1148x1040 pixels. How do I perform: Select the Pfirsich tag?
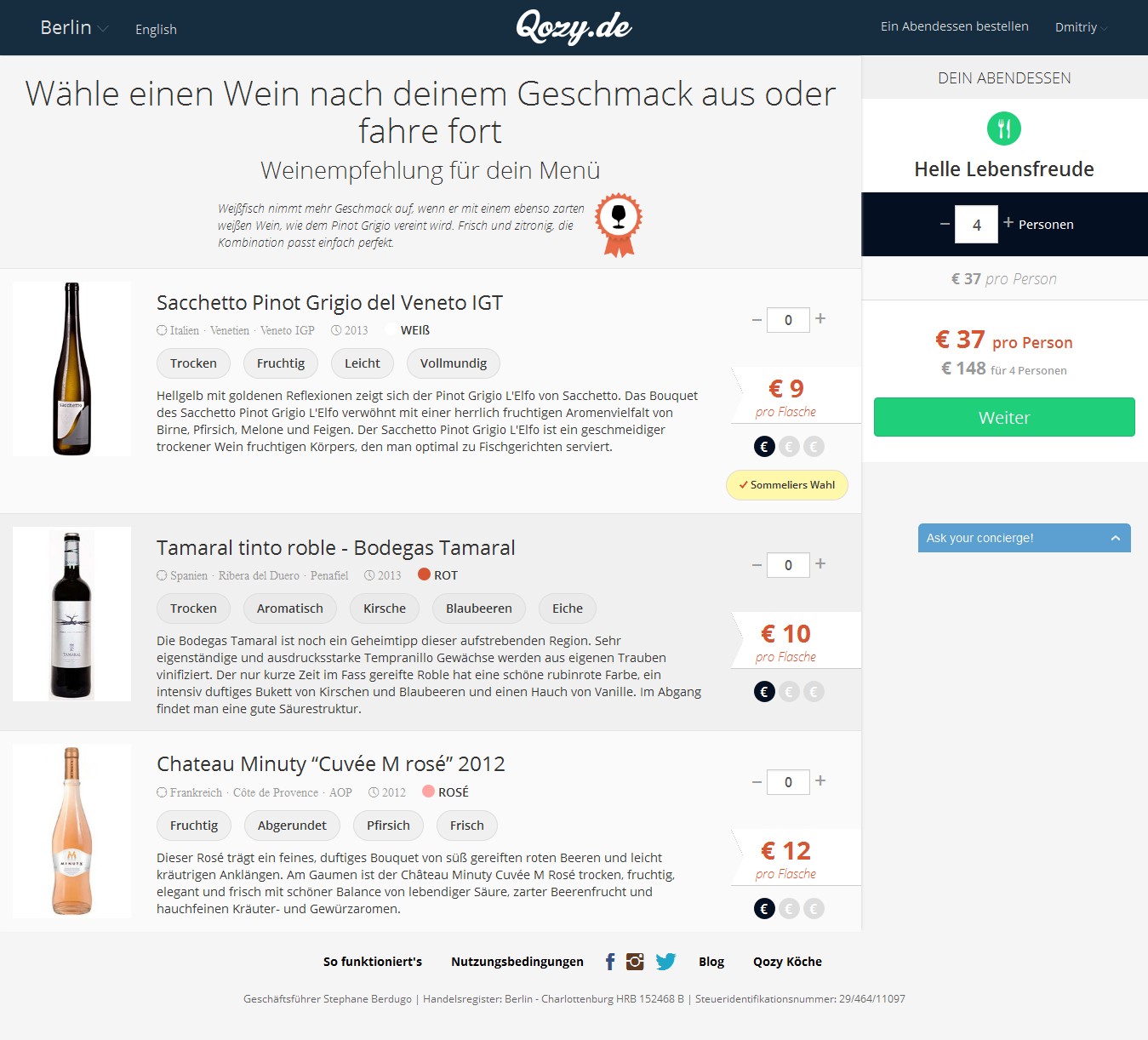point(388,826)
